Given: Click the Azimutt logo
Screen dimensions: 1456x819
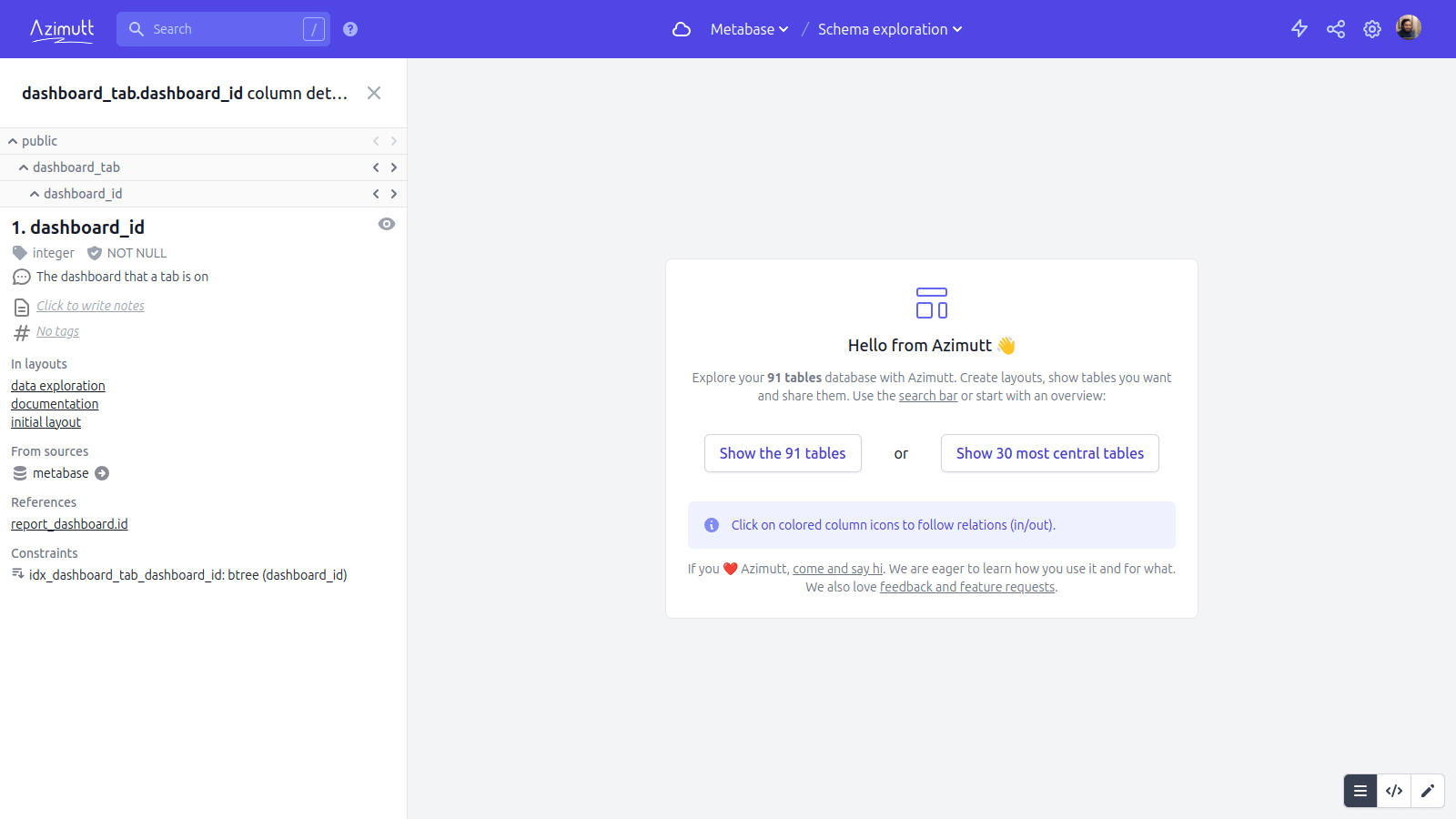Looking at the screenshot, I should point(62,29).
